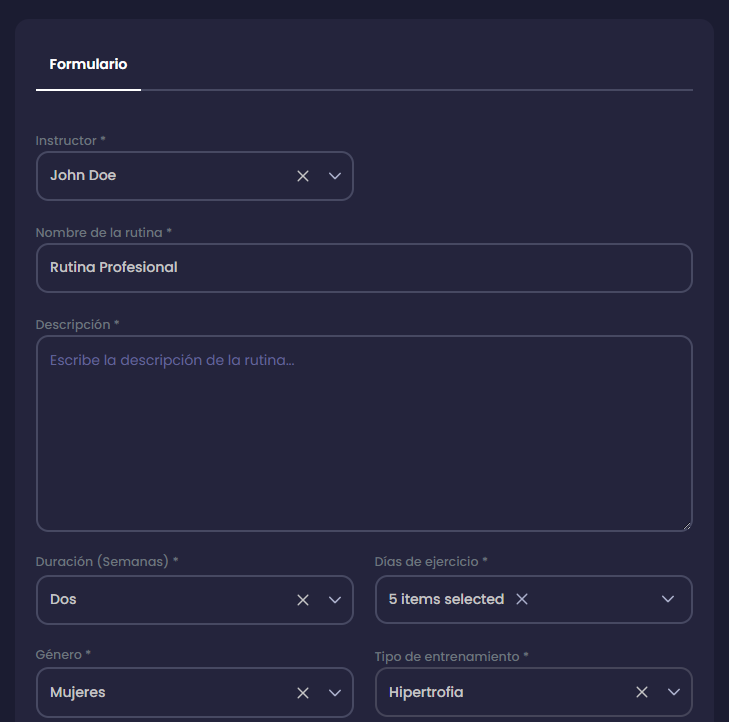The image size is (729, 722).
Task: Click the 'Dos' duration combo box
Action: pos(160,600)
